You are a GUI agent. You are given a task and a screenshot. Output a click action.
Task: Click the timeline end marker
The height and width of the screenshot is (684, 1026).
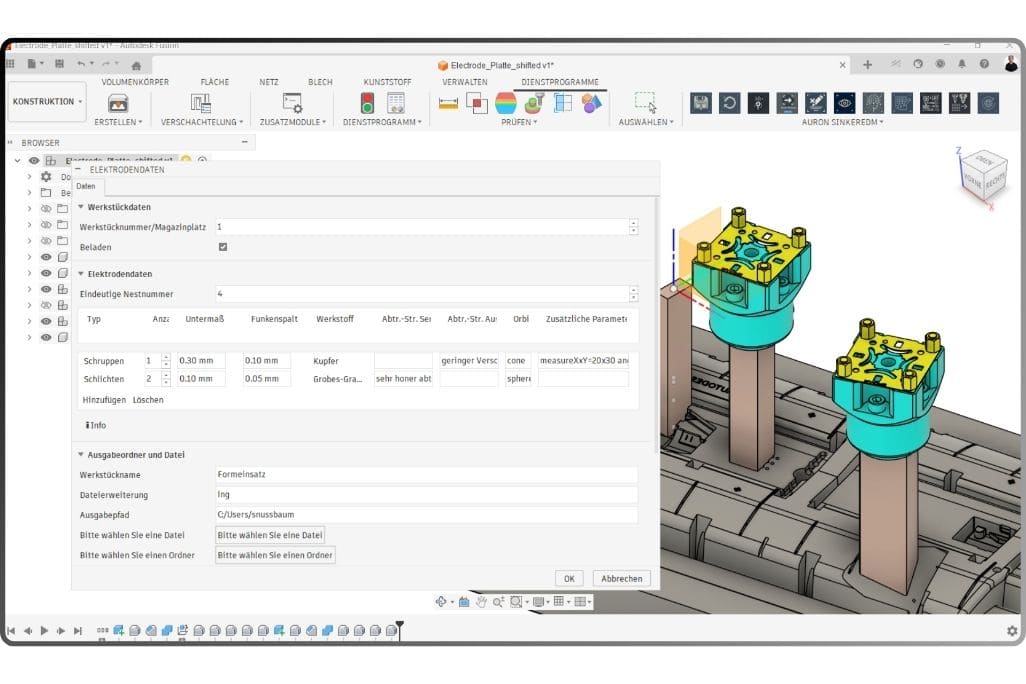coord(399,629)
